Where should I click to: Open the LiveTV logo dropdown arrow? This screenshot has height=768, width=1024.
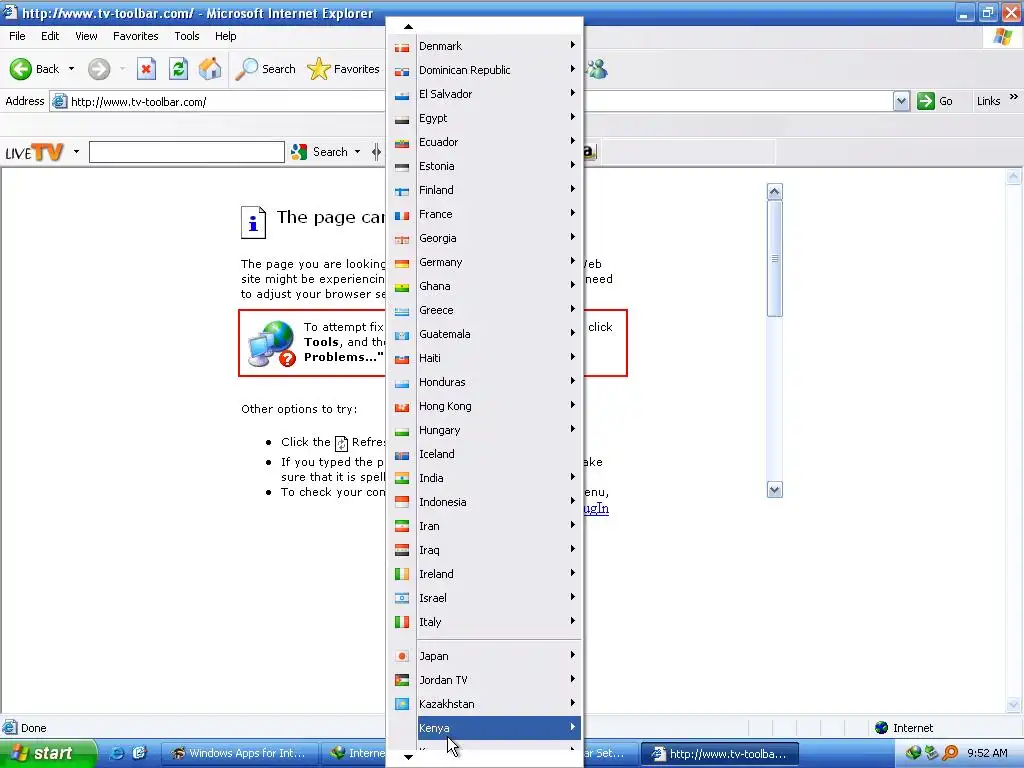coord(76,152)
